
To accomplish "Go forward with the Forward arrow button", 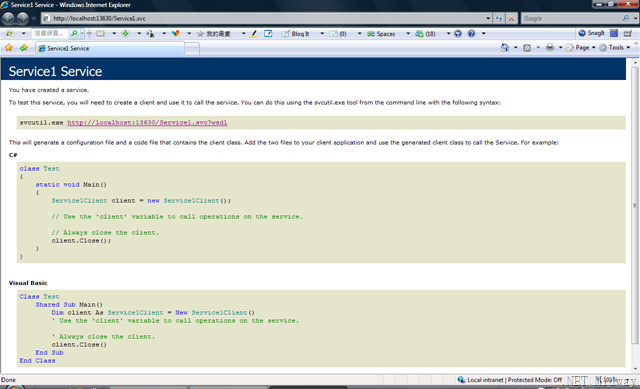I will coord(23,18).
